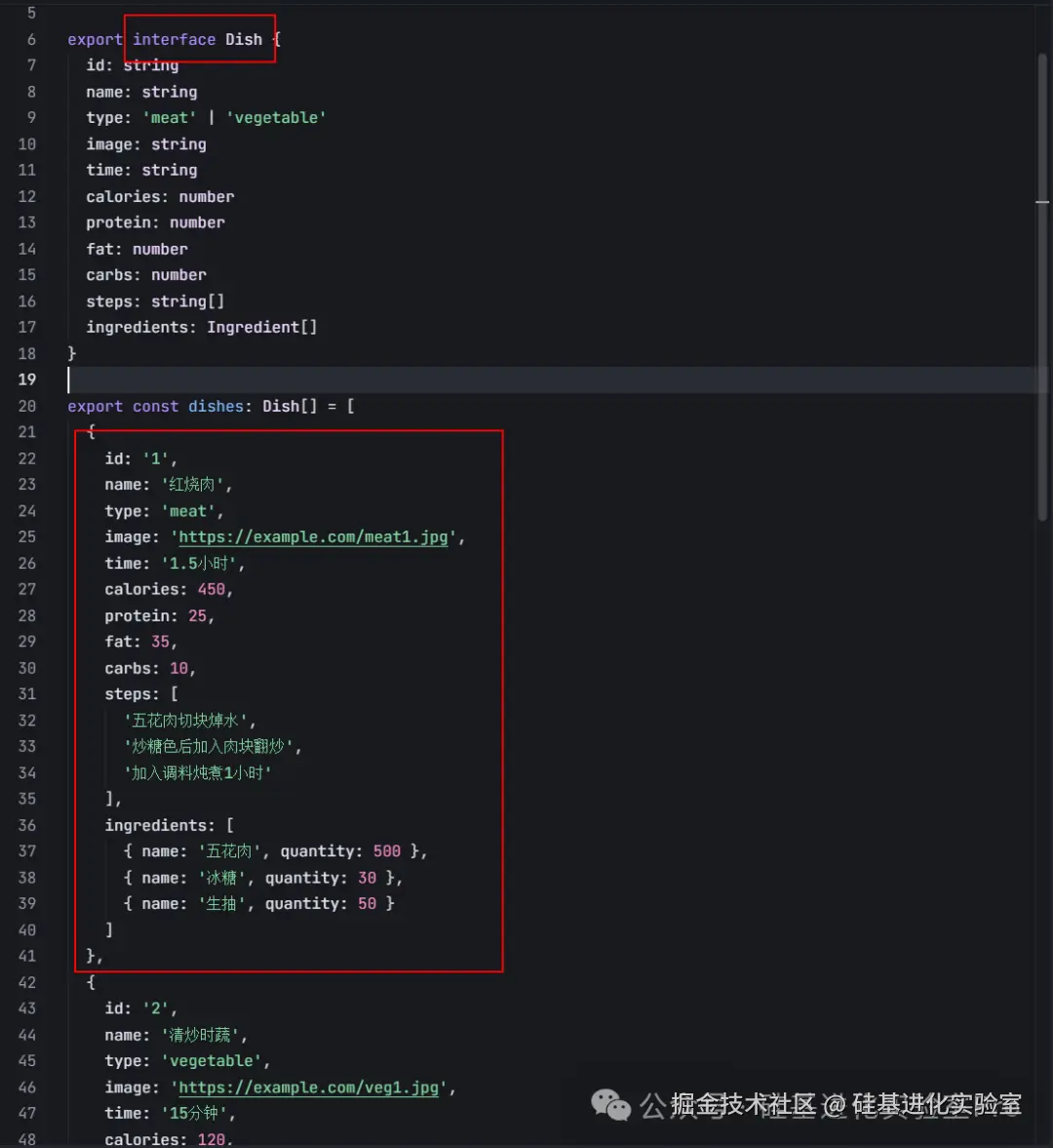Open the meat1.jpg example URL link
This screenshot has width=1053, height=1148.
[x=313, y=537]
